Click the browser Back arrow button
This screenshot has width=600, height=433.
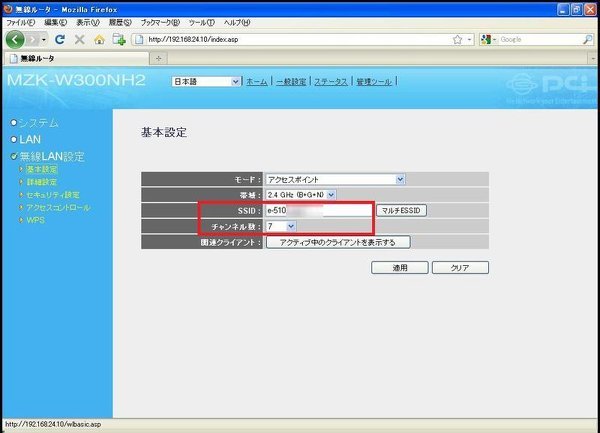tap(16, 39)
